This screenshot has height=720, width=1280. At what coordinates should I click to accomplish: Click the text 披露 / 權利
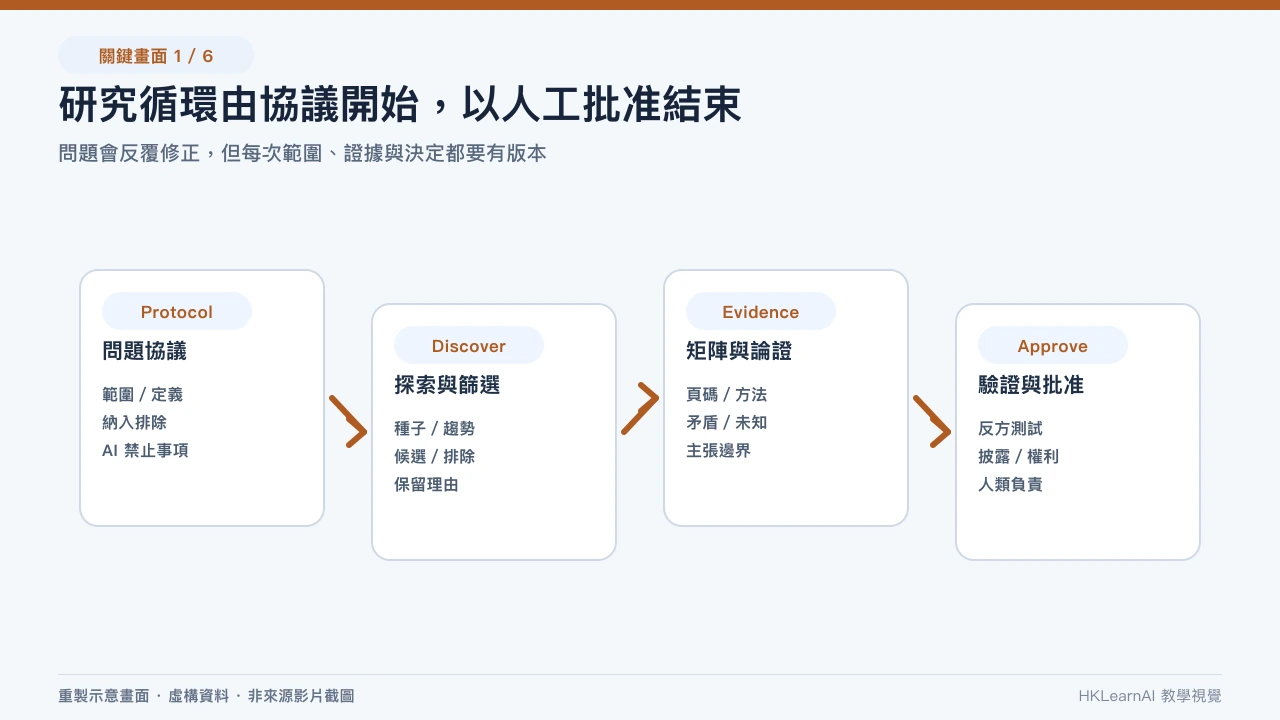click(x=1018, y=457)
